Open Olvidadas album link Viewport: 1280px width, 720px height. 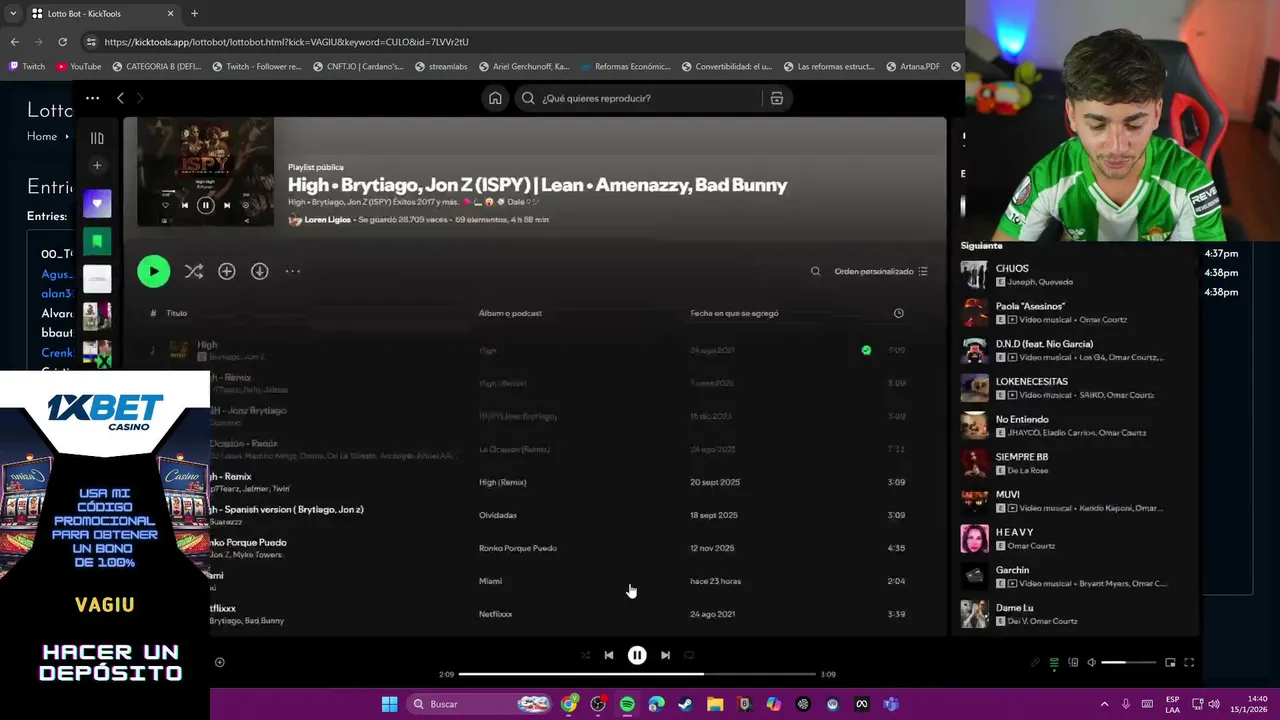498,515
